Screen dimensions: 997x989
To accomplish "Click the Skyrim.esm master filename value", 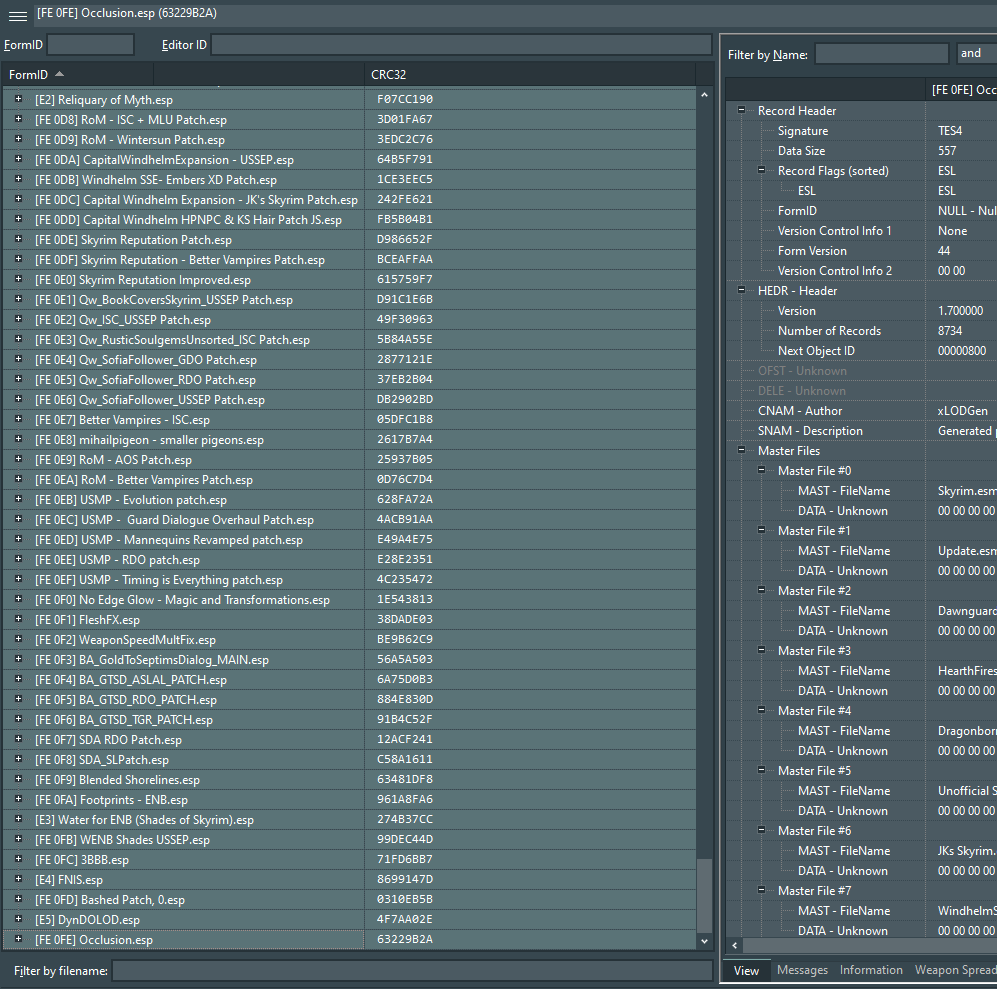I will (966, 490).
